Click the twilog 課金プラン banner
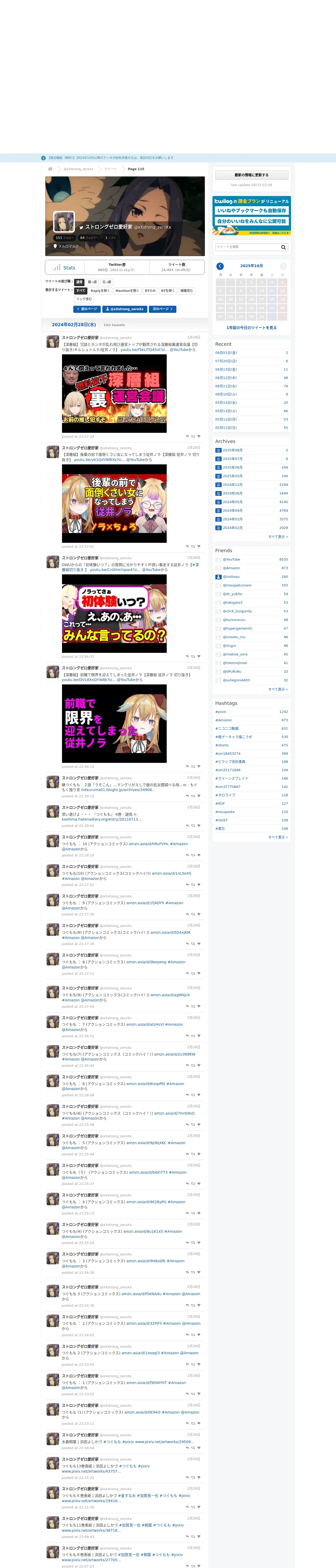This screenshot has height=1568, width=336. [x=251, y=216]
